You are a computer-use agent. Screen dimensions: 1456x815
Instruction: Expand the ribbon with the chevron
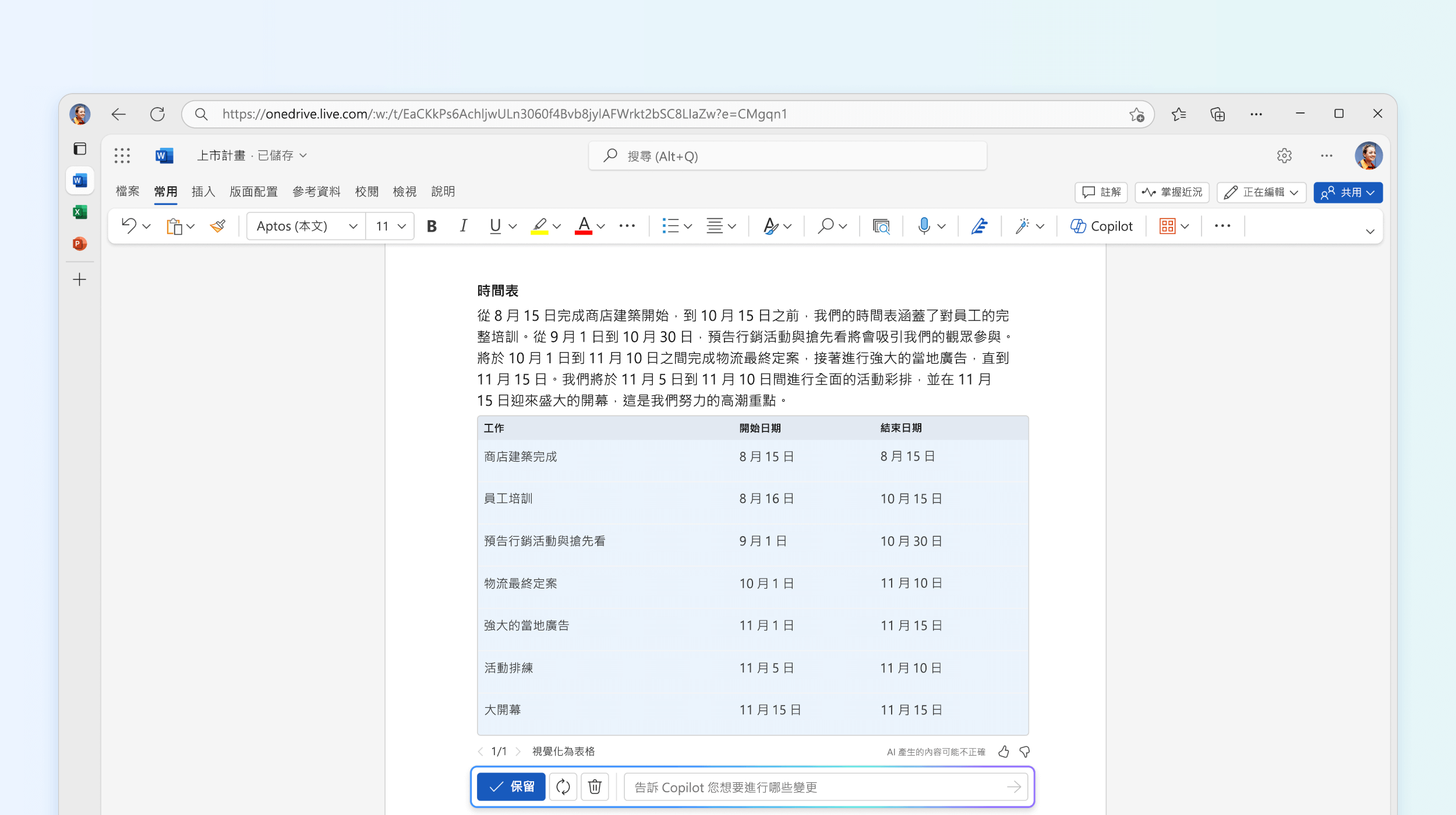[1370, 232]
